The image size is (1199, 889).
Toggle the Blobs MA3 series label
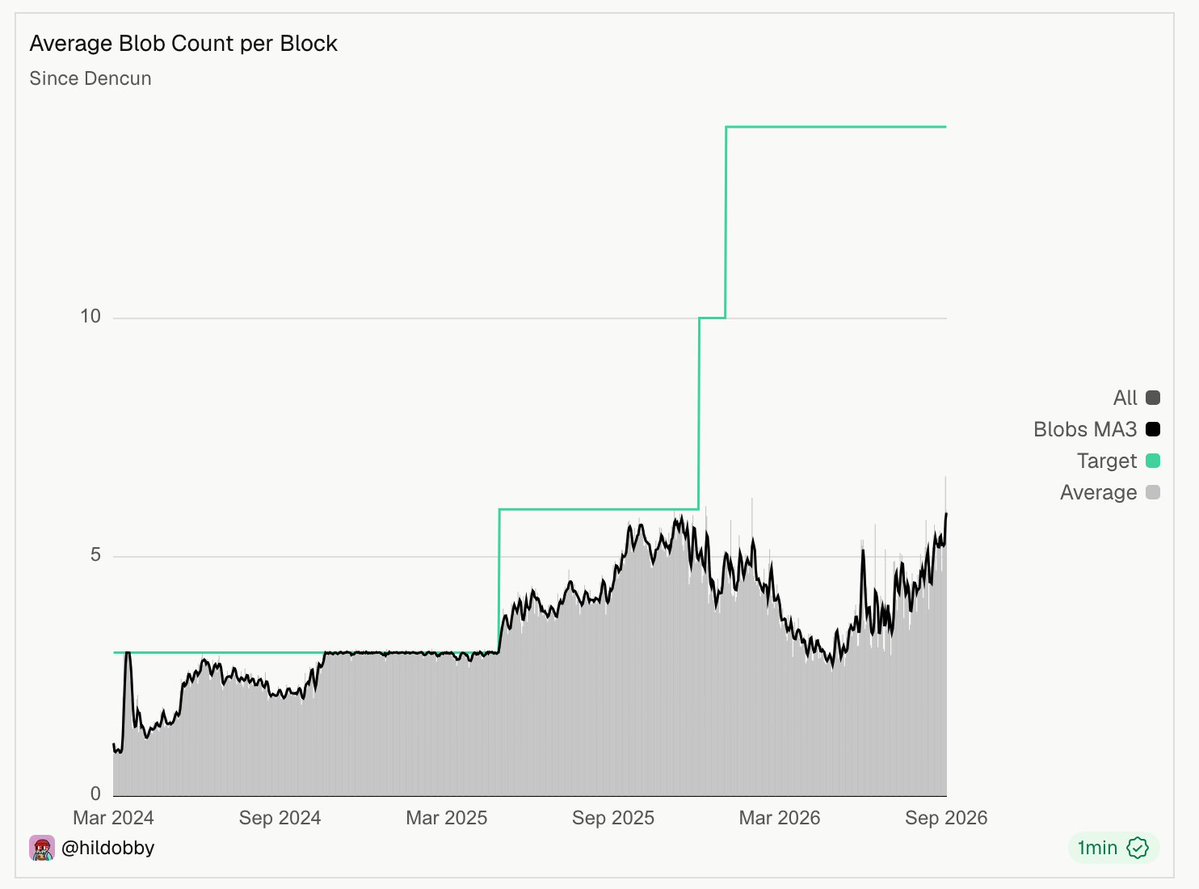1085,430
